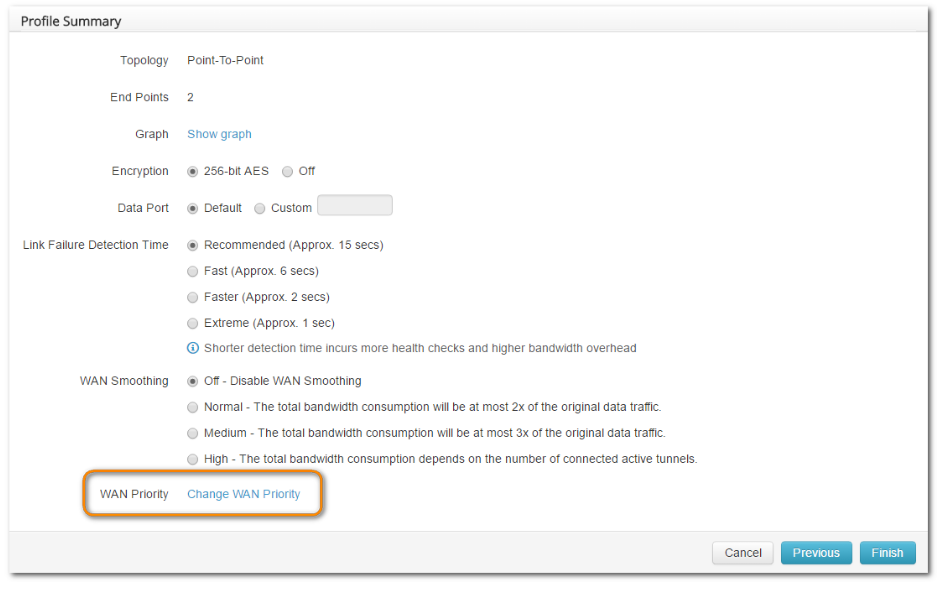Viewport: 950px width, 590px height.
Task: Select Recommended link failure detection time
Action: point(193,245)
